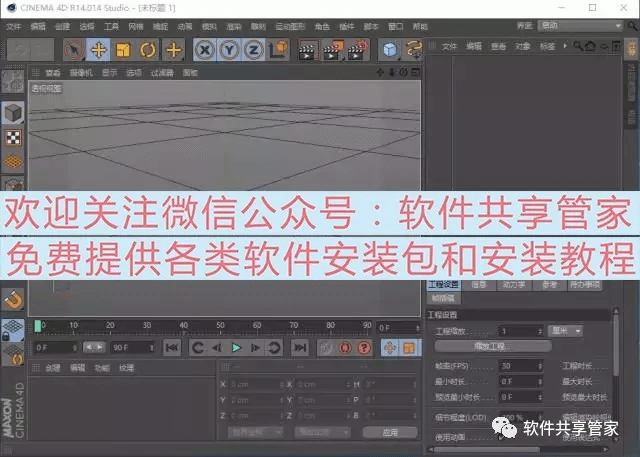This screenshot has height=457, width=640.
Task: Open the 编辑 menu in main menu bar
Action: click(38, 27)
